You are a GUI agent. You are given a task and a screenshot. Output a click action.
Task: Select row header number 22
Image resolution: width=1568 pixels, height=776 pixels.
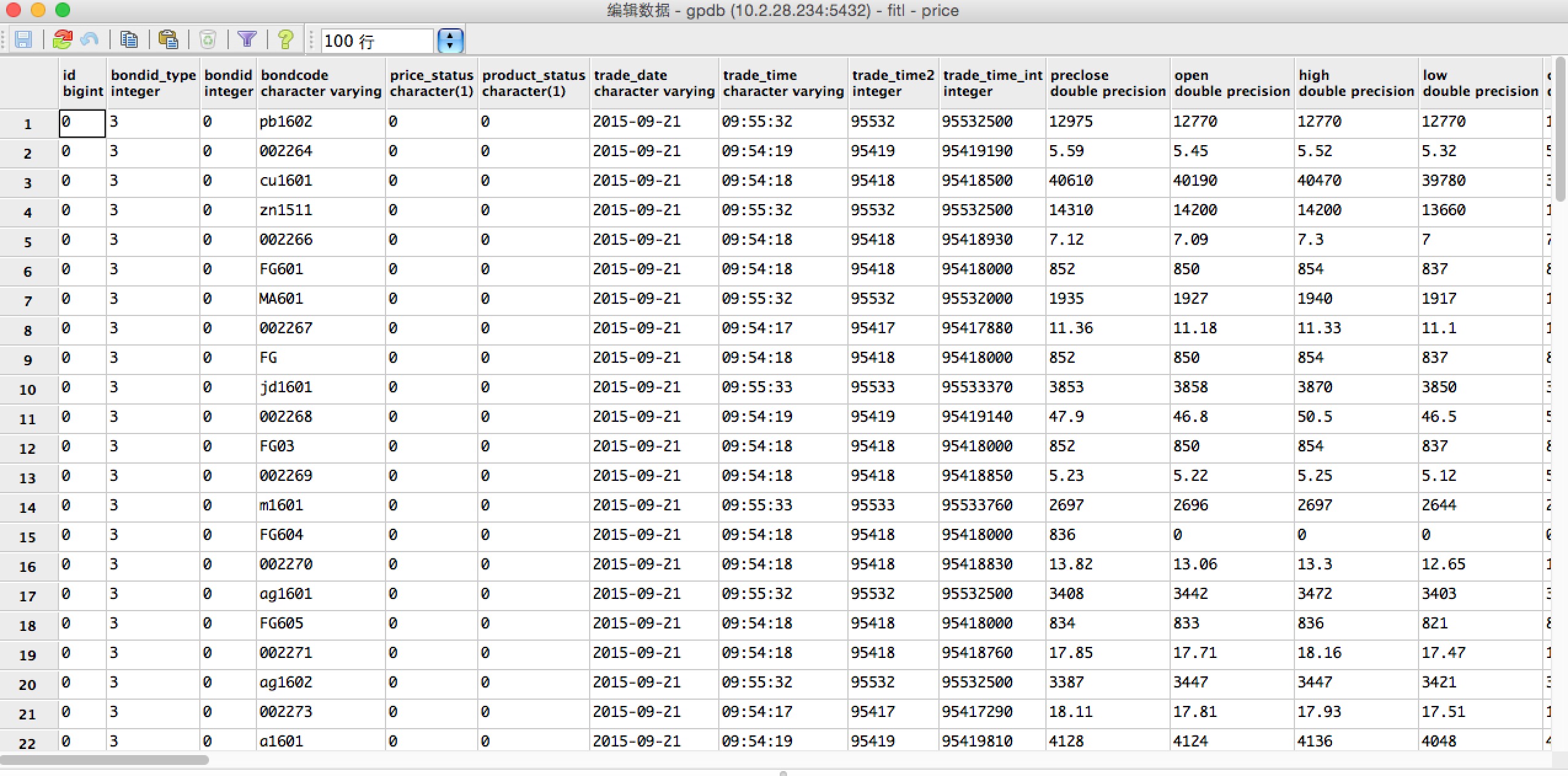click(28, 743)
